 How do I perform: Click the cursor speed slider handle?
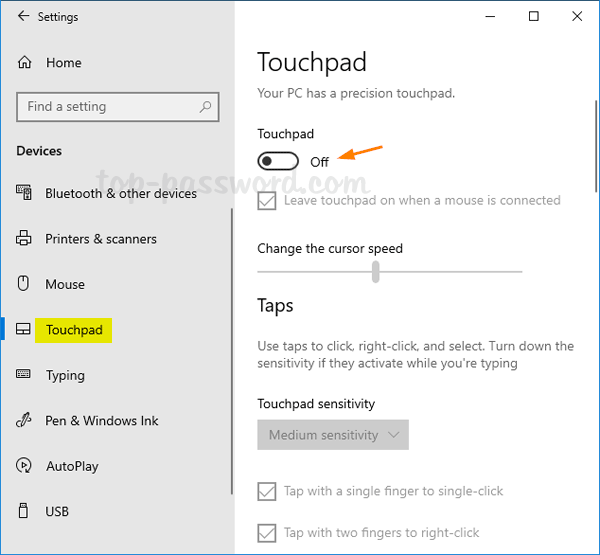(x=376, y=271)
